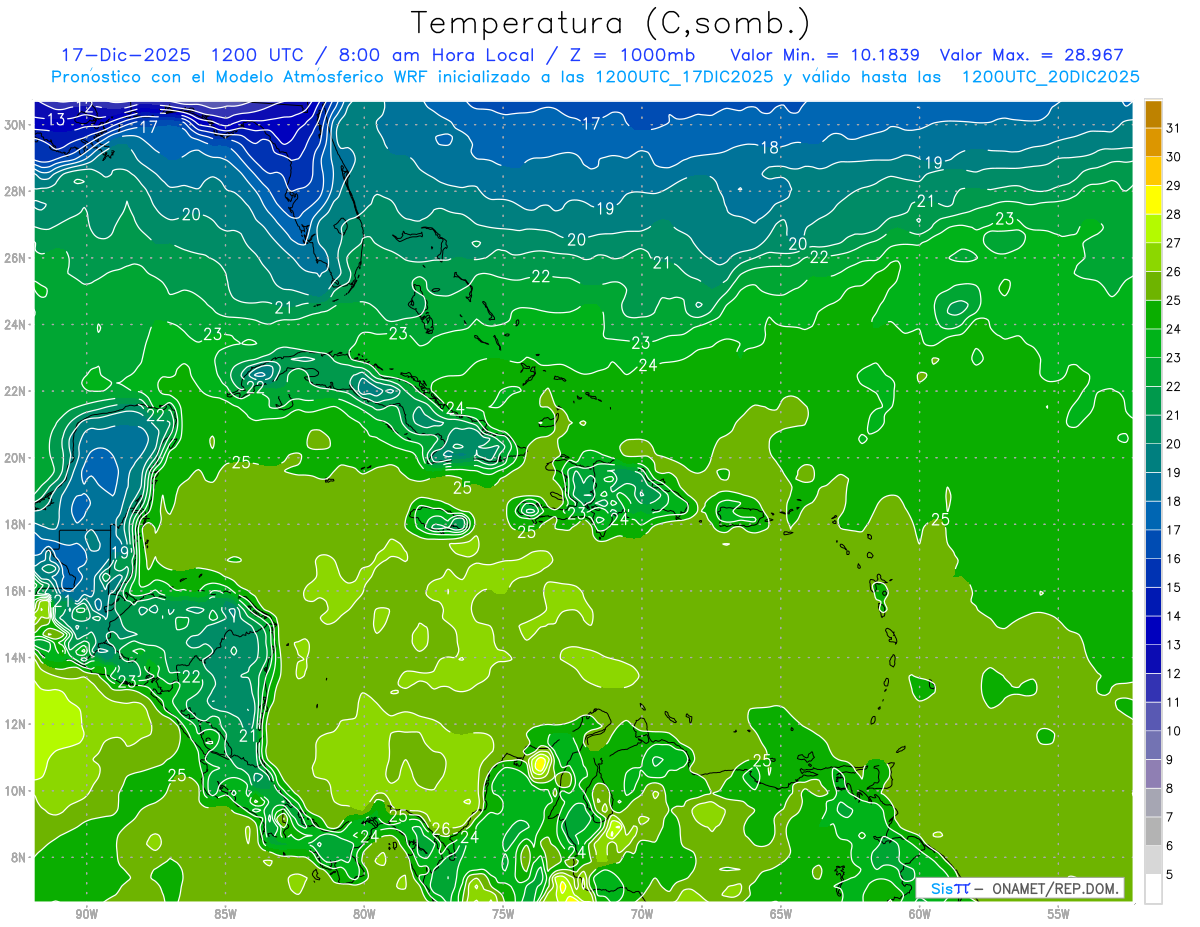Click the "26" contour label near Panama

441,829
